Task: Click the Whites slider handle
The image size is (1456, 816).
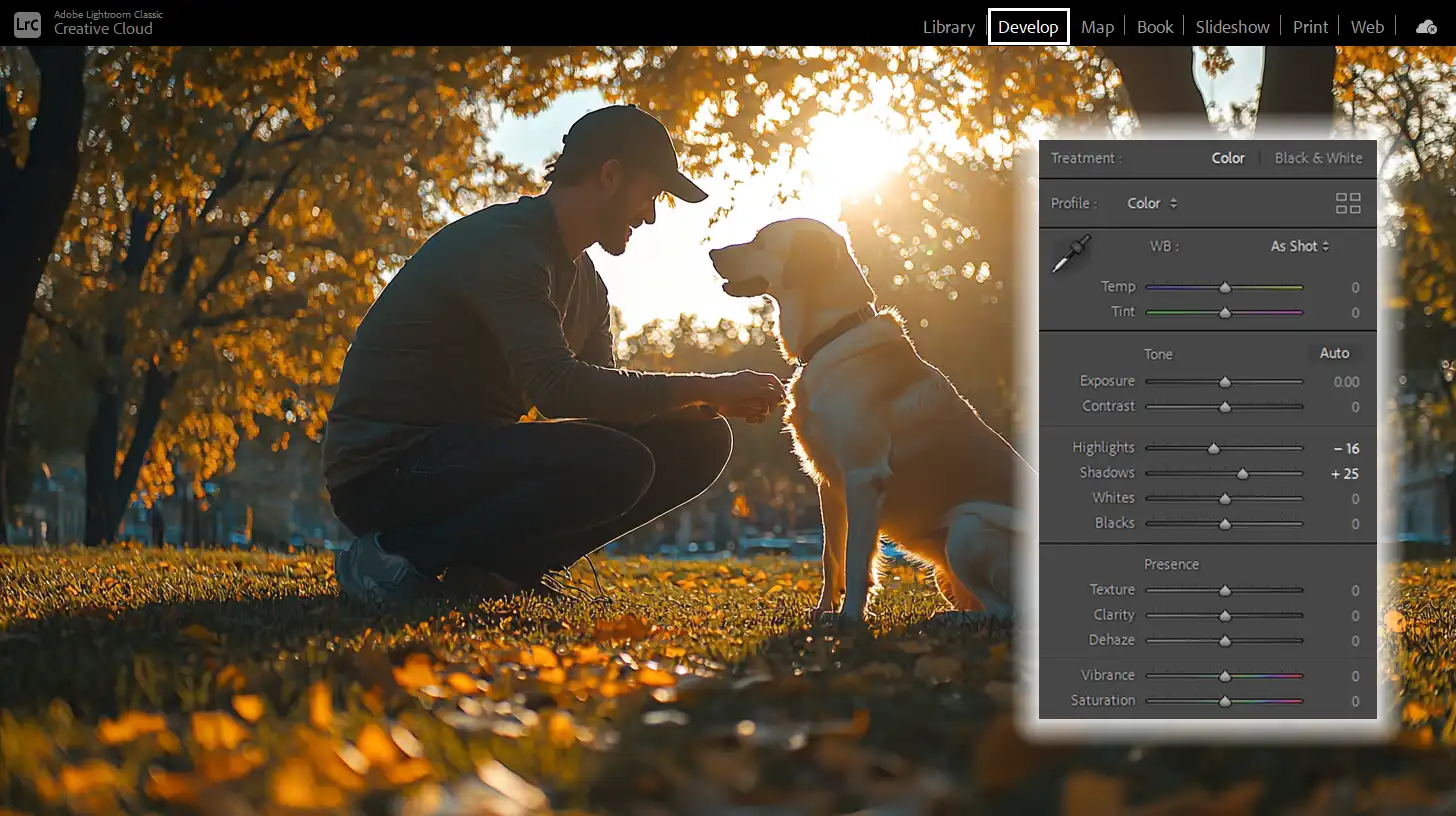Action: (1225, 499)
